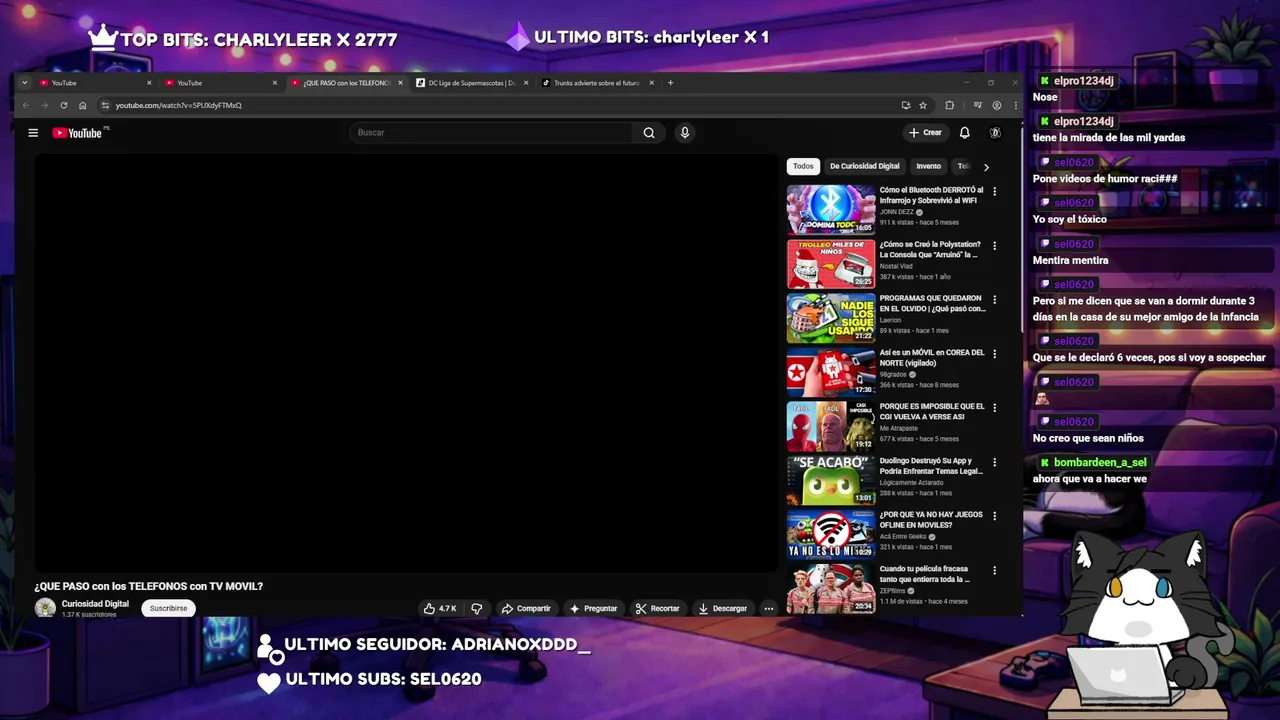Image resolution: width=1280 pixels, height=720 pixels.
Task: Open options for Cómo se Creó la Playstation video
Action: pyautogui.click(x=994, y=245)
